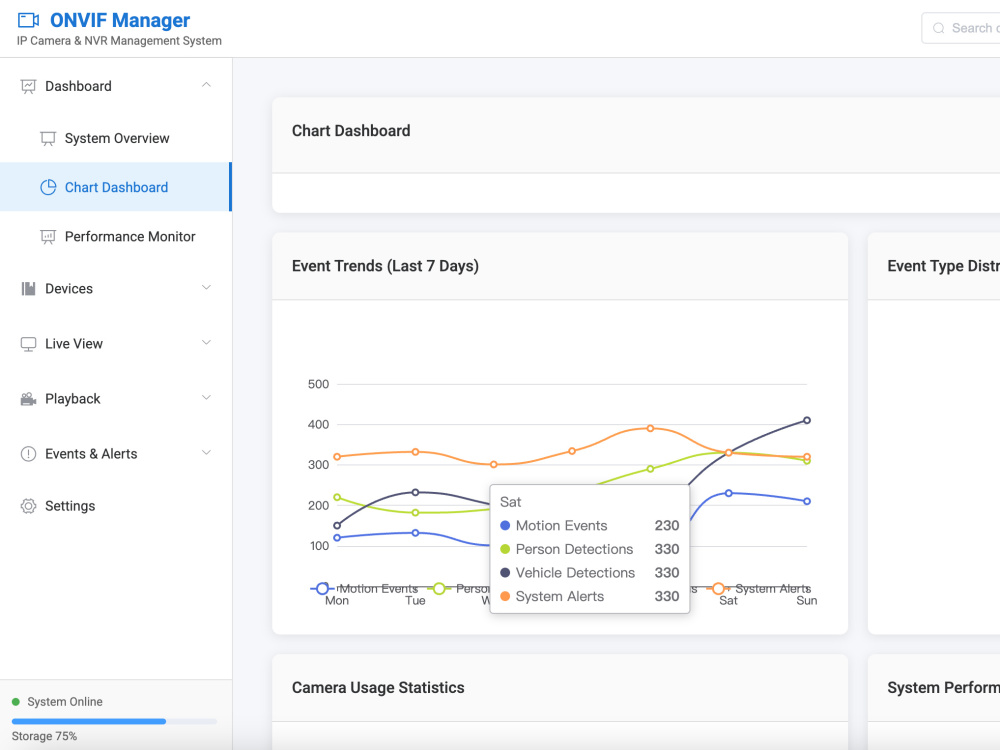Click the "Storage 75%" label
1000x750 pixels.
44,736
